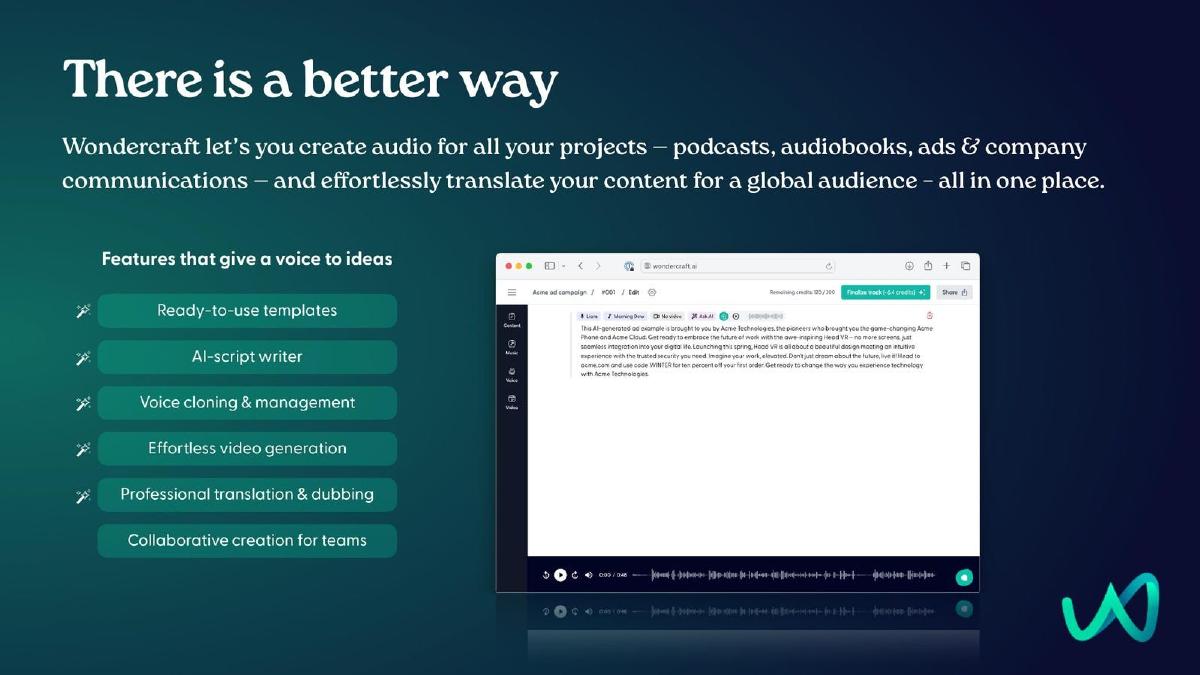Image resolution: width=1200 pixels, height=675 pixels.
Task: Select the Liam voice chip
Action: tap(589, 316)
